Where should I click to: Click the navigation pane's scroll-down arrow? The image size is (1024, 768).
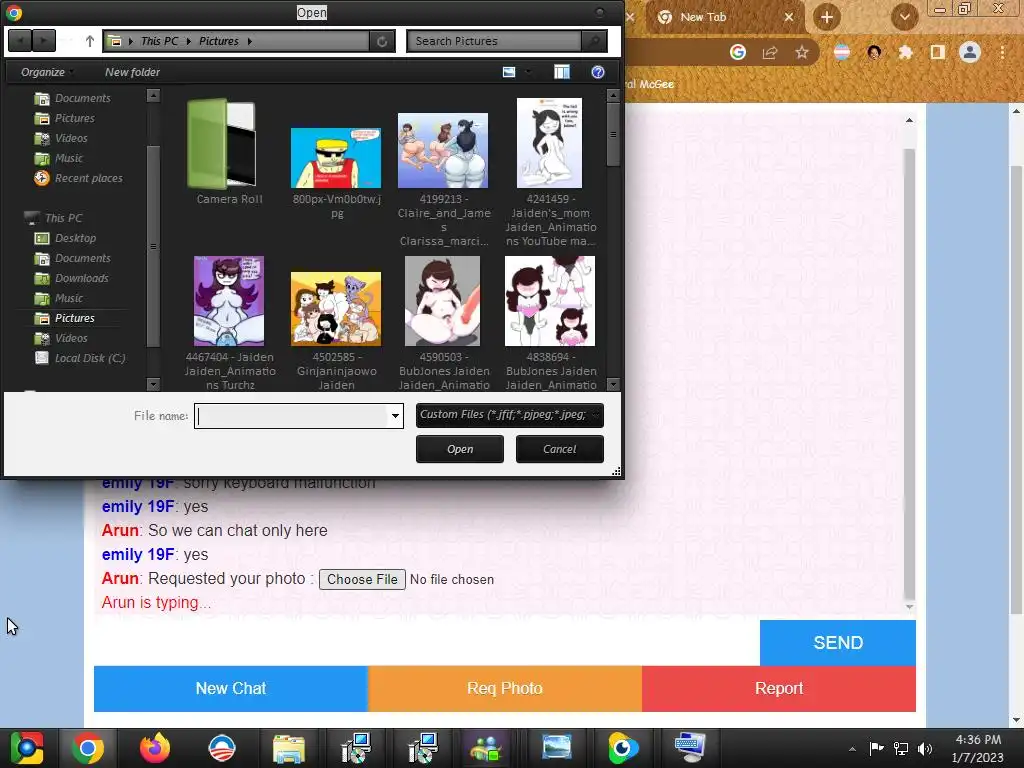pyautogui.click(x=153, y=384)
